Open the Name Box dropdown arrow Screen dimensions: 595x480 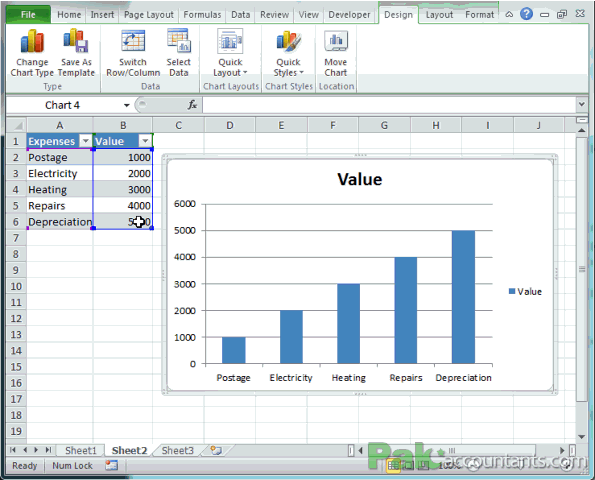pyautogui.click(x=127, y=105)
